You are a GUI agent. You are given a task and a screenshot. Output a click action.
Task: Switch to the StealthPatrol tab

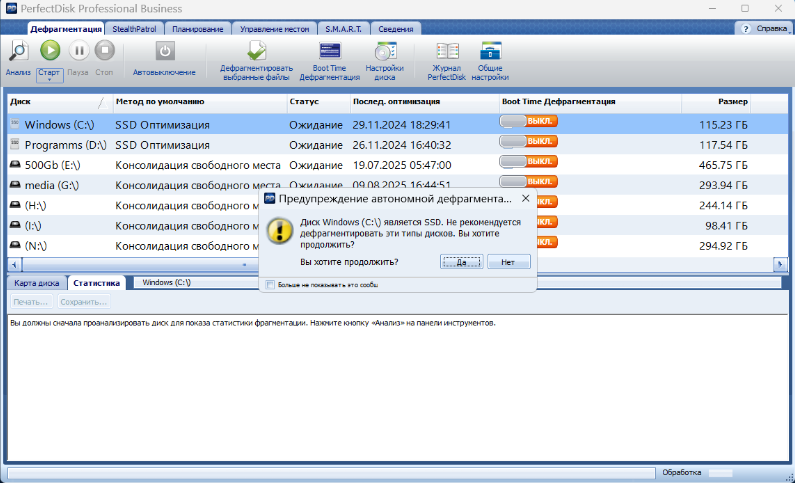click(x=136, y=29)
